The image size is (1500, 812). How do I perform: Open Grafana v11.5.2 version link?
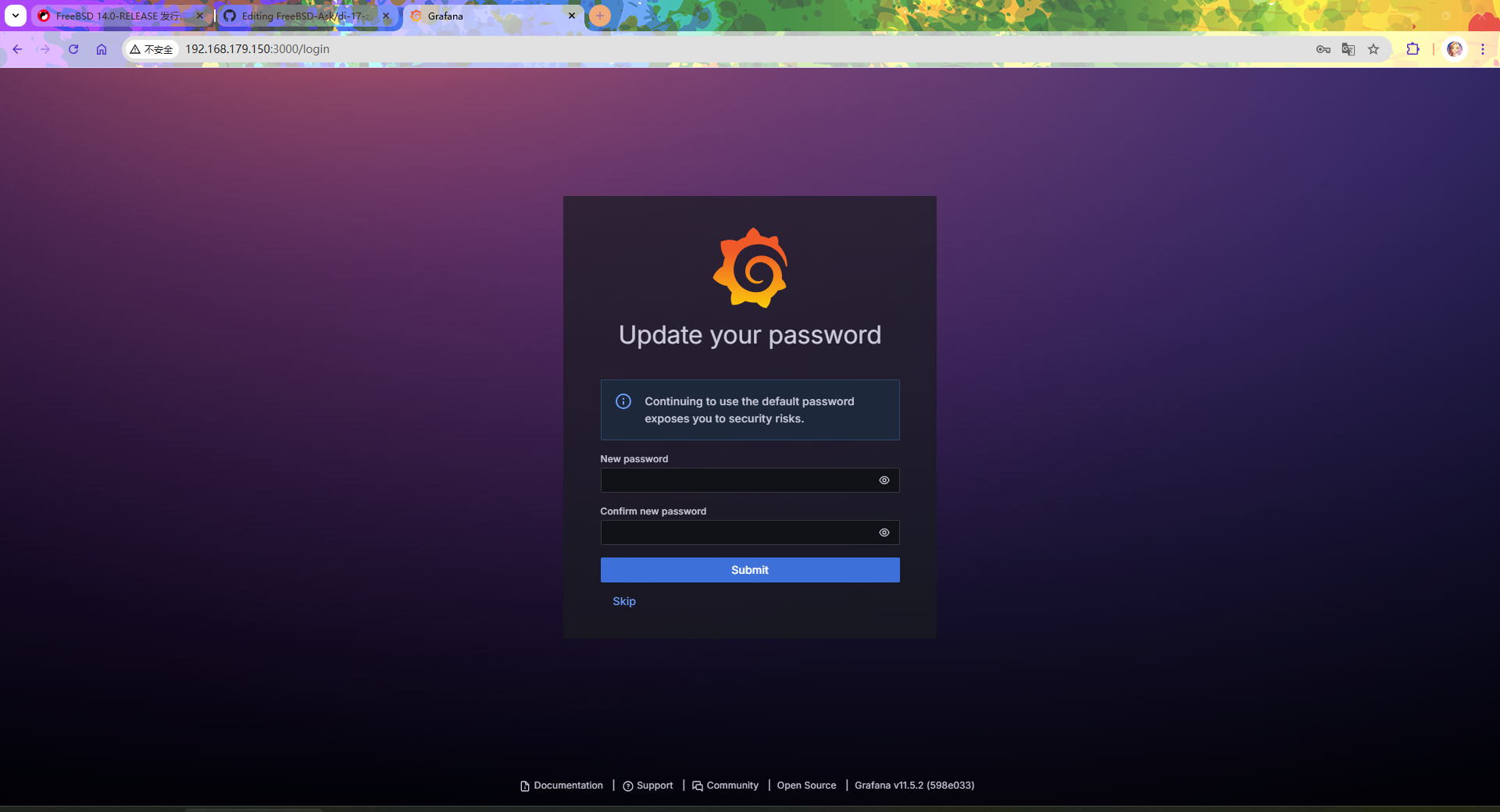coord(914,785)
